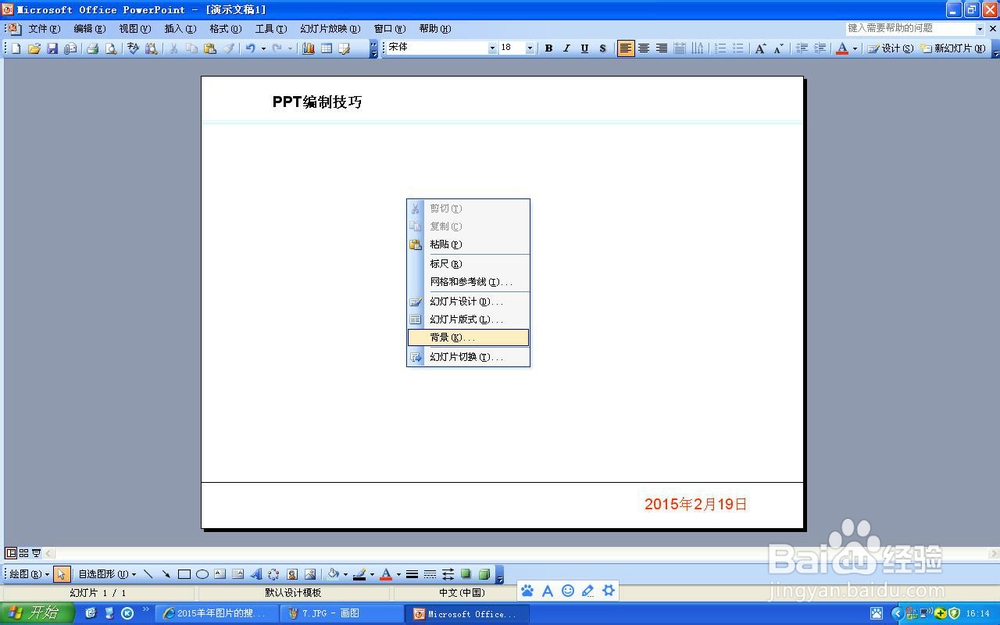Image resolution: width=1000 pixels, height=625 pixels.
Task: Open the font name dropdown
Action: pos(492,48)
